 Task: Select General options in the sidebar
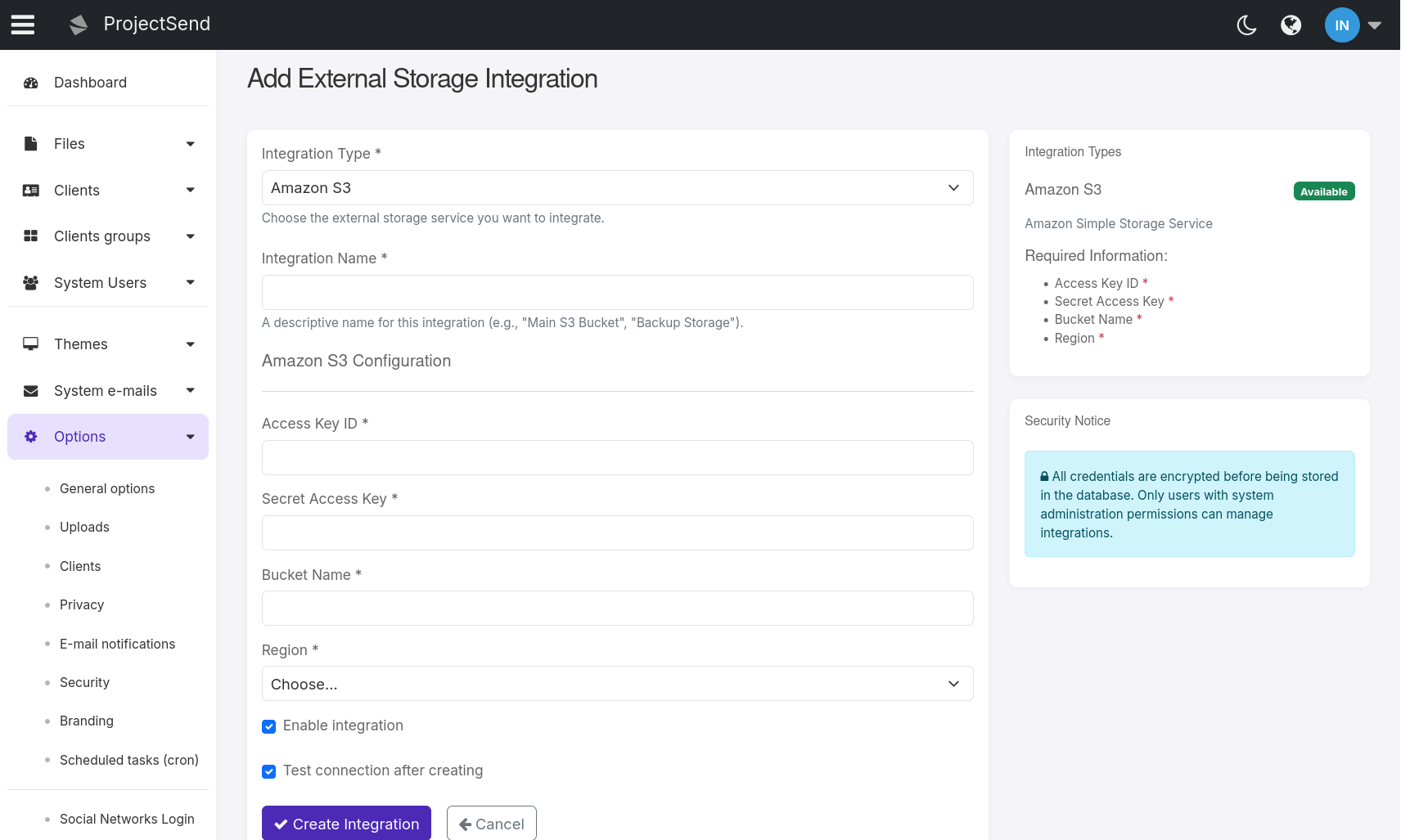[x=107, y=488]
